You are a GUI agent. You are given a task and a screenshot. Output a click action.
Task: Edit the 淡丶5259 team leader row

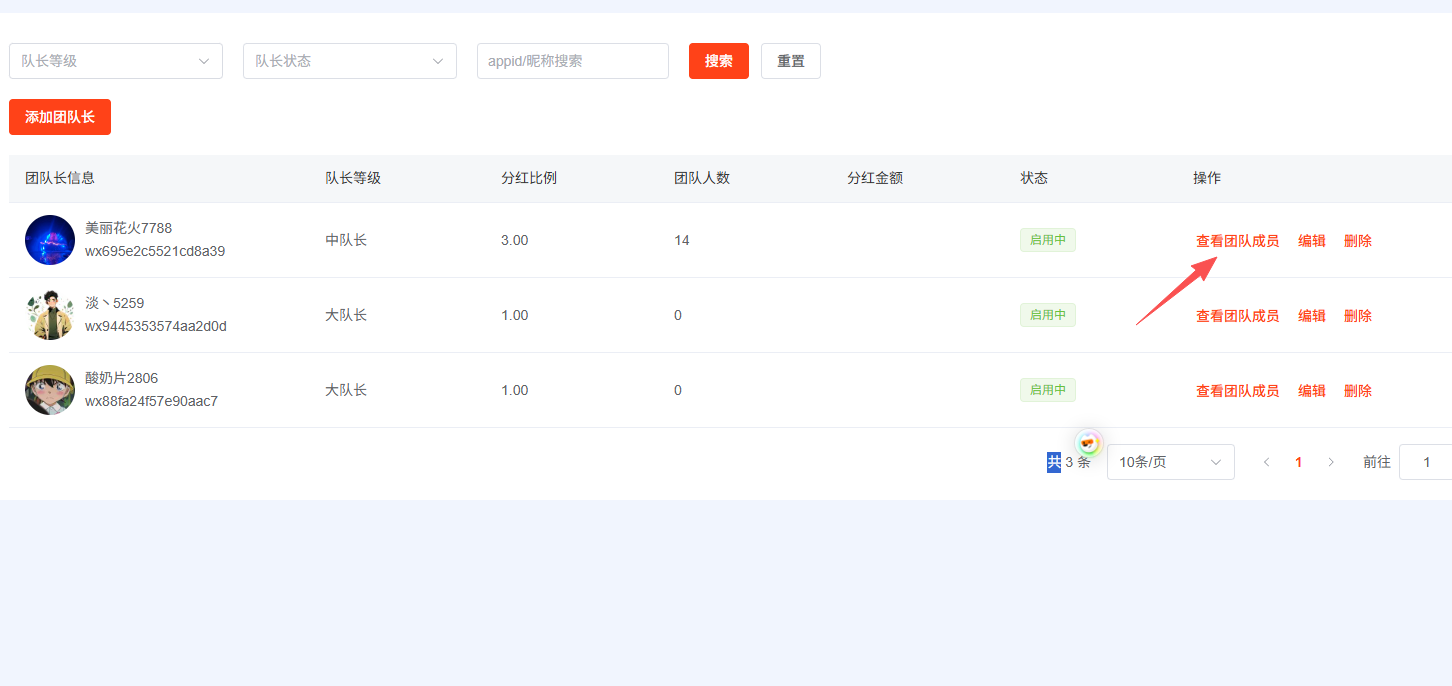click(1312, 316)
